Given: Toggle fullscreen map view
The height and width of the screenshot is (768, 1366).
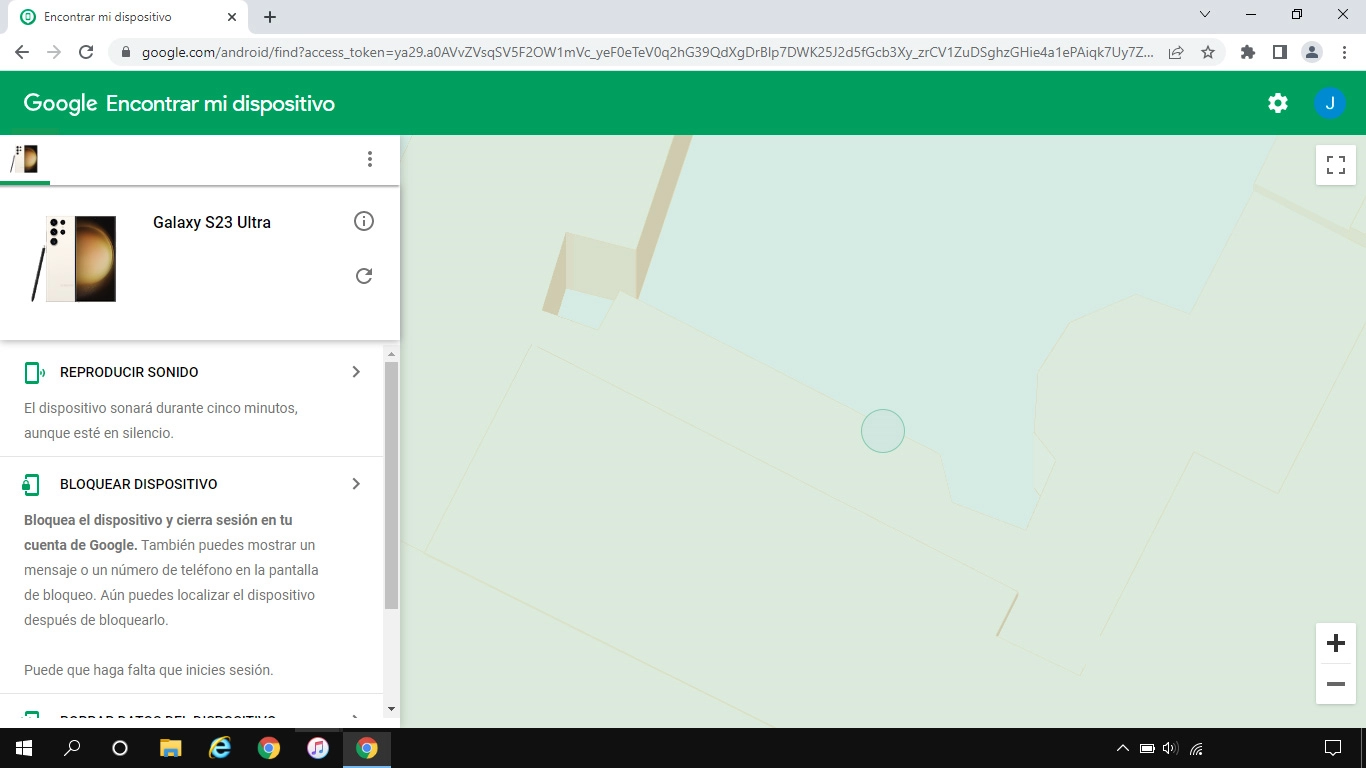Looking at the screenshot, I should 1335,165.
